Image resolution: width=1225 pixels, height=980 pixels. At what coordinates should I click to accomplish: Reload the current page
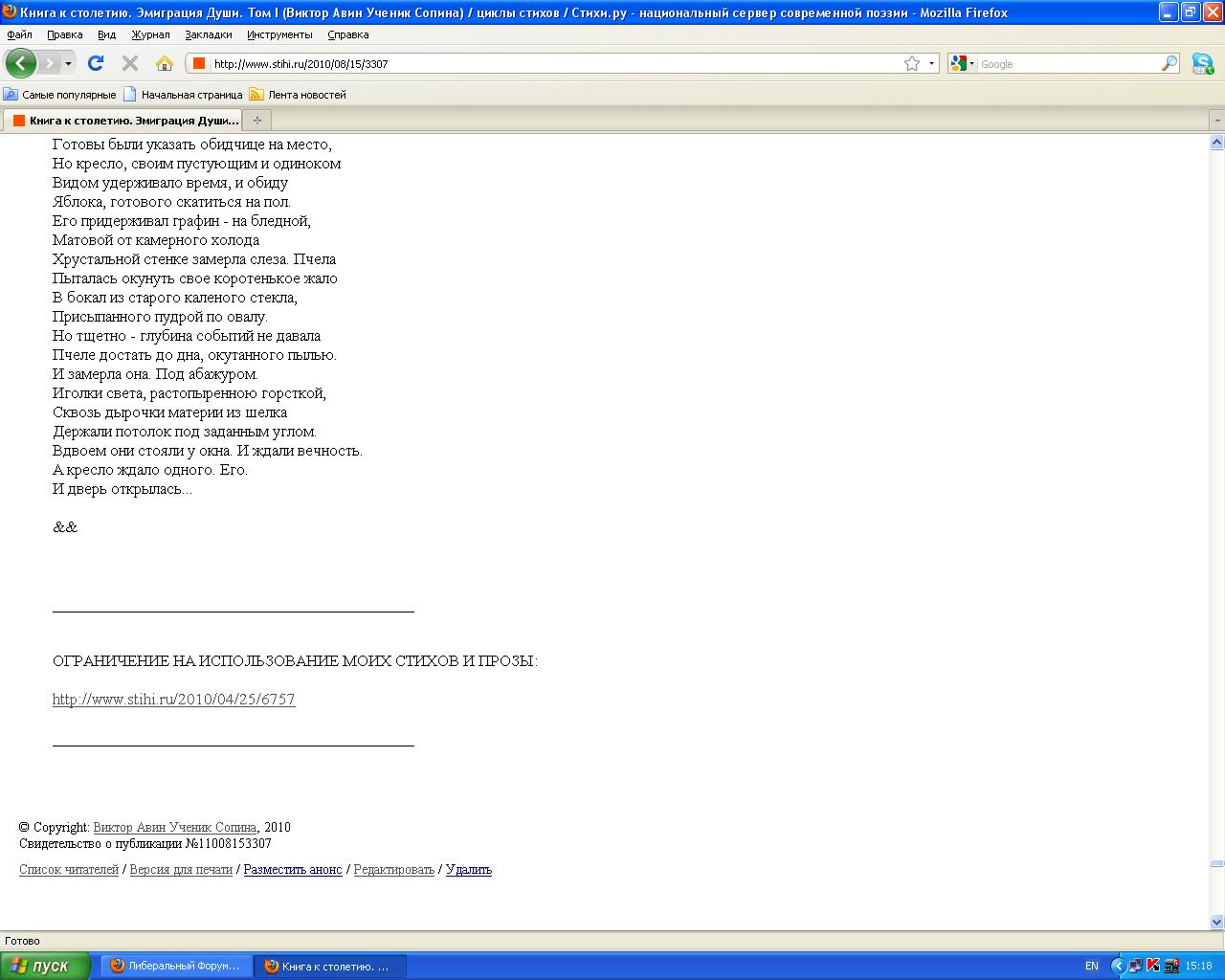point(95,63)
